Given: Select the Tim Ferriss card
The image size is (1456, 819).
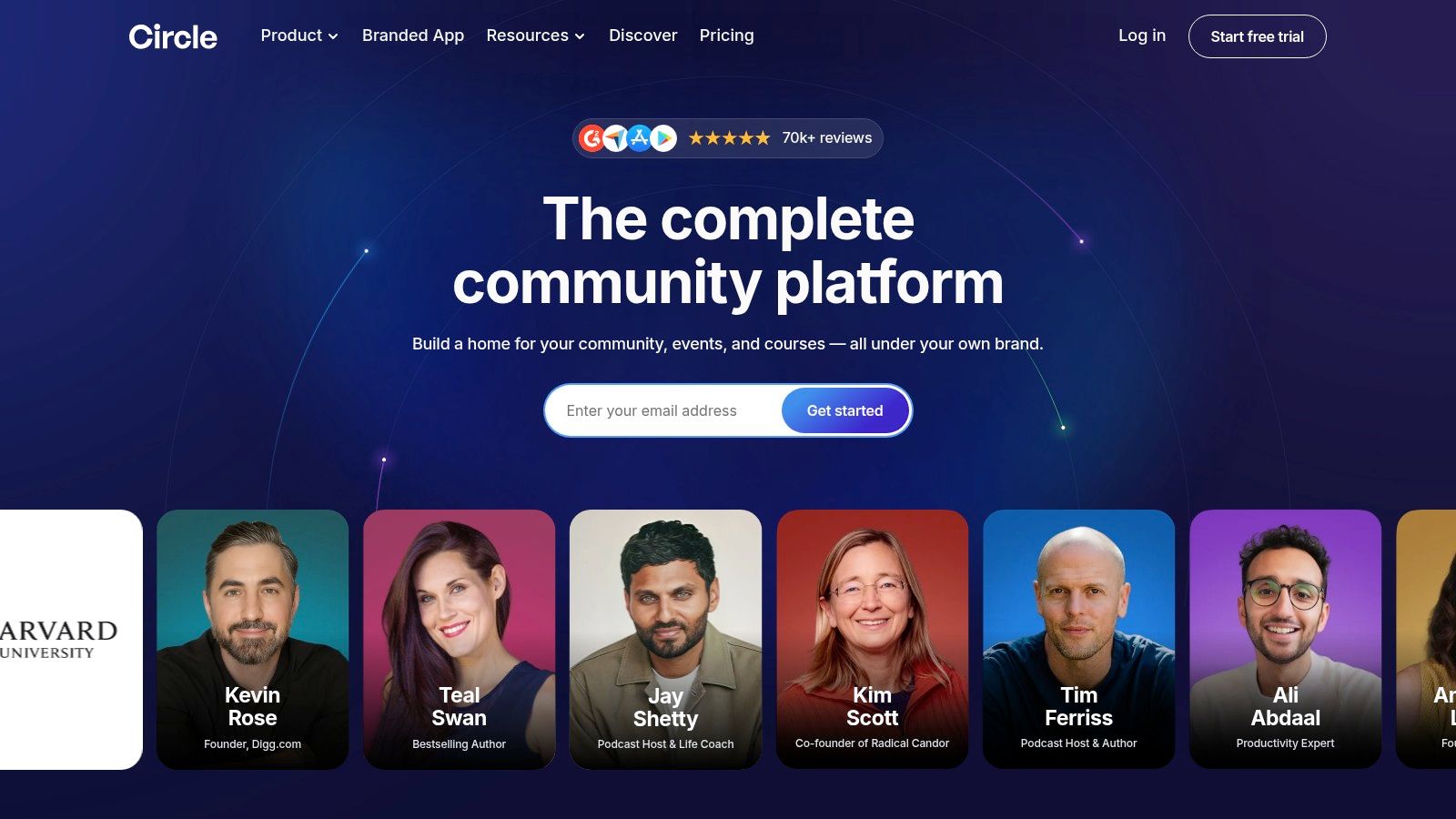Looking at the screenshot, I should [1078, 639].
